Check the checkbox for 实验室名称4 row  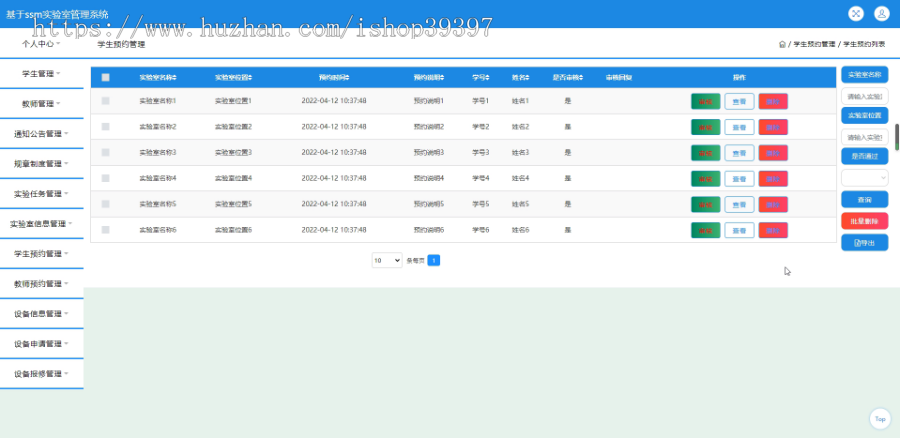[106, 179]
